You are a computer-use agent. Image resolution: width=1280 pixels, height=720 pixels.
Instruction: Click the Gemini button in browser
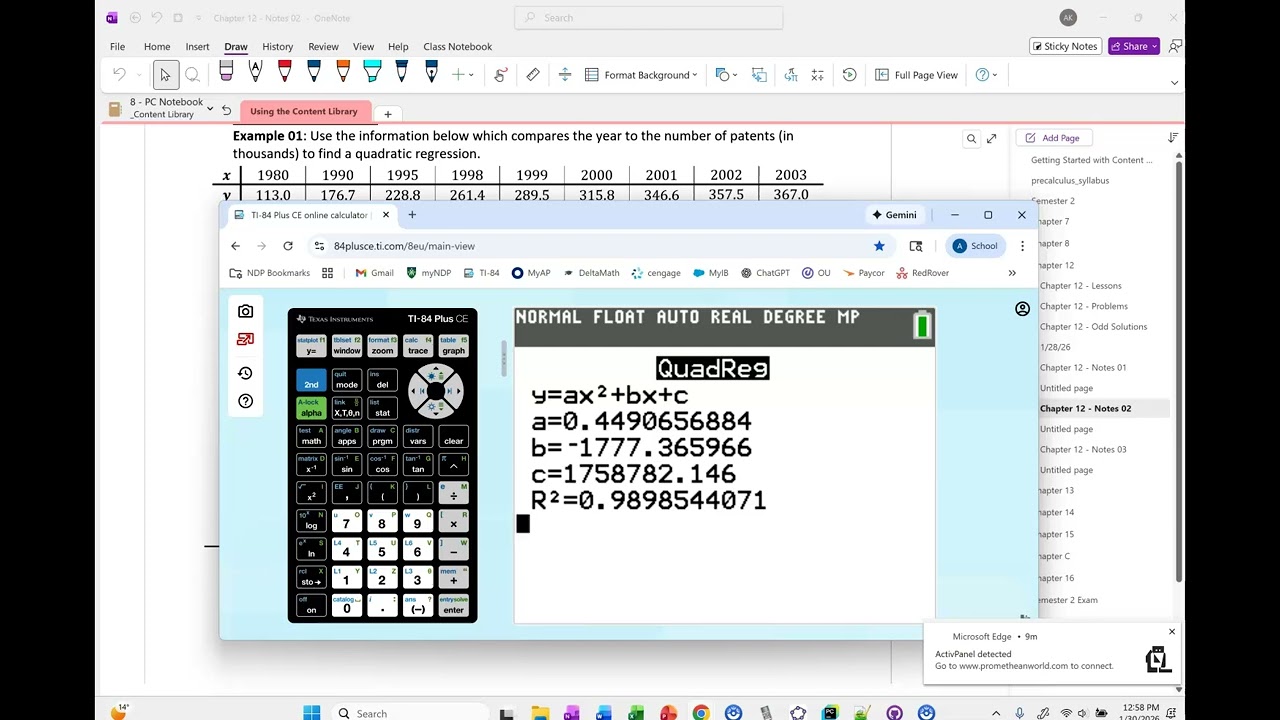coord(894,215)
